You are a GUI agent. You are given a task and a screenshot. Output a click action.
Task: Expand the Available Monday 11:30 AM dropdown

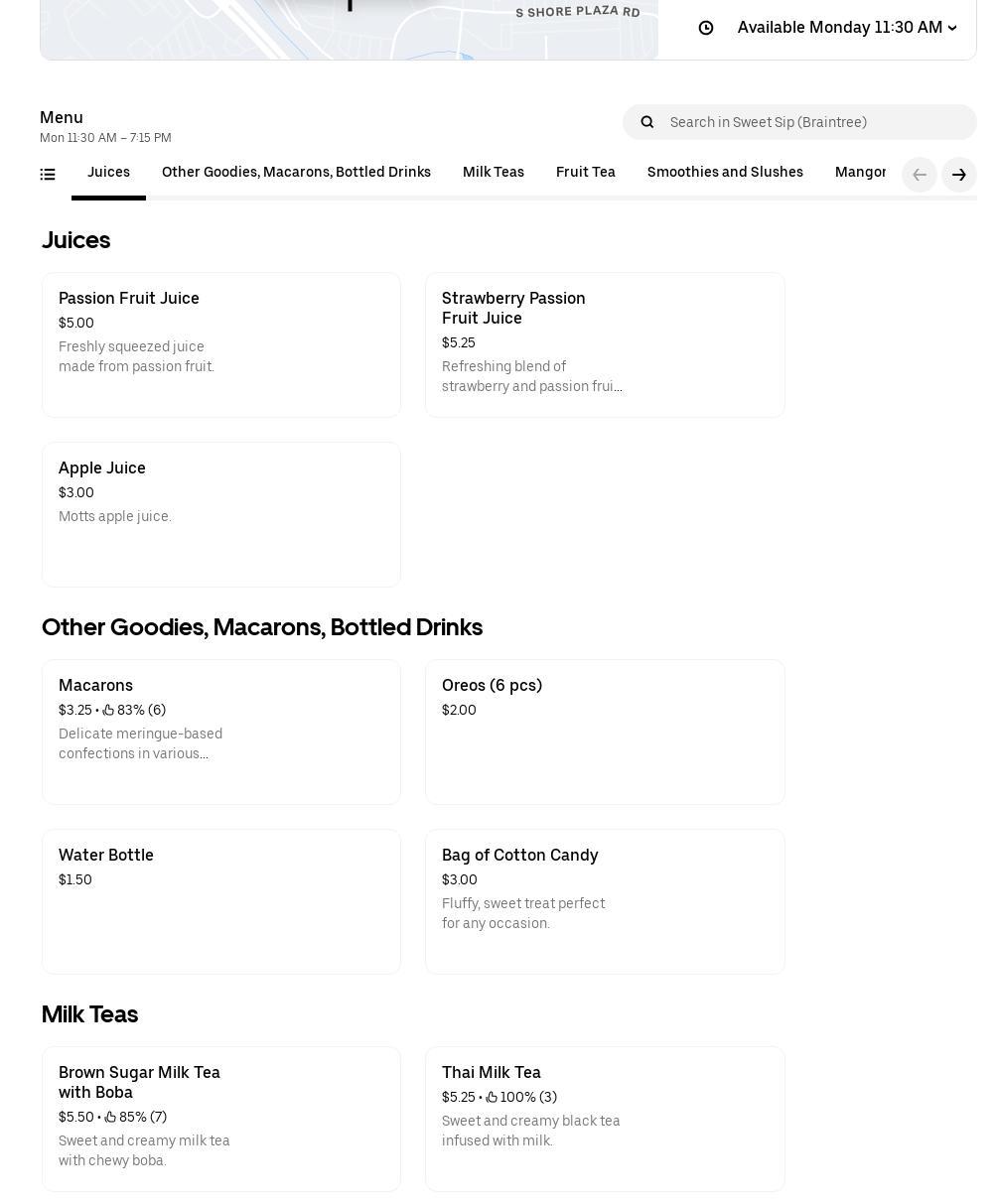tap(846, 28)
